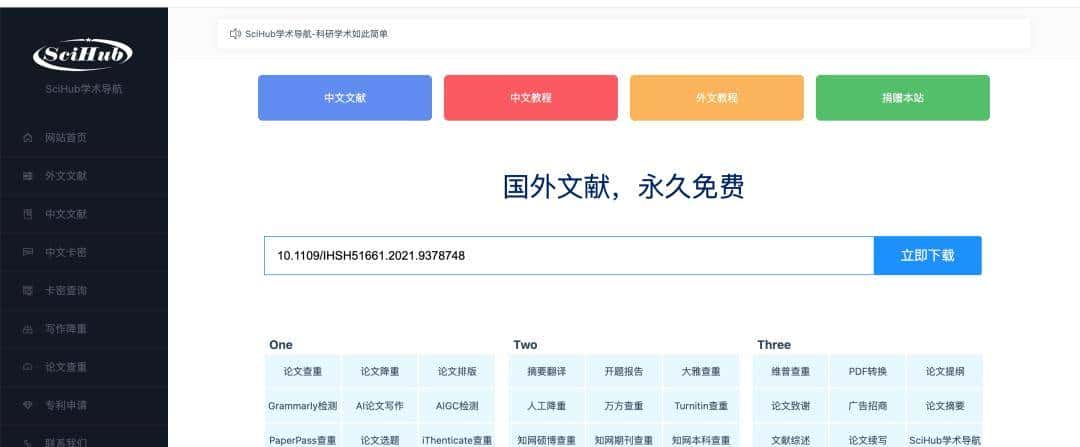Image resolution: width=1080 pixels, height=447 pixels.
Task: Click the home icon beside 网站首页
Action: click(x=28, y=138)
